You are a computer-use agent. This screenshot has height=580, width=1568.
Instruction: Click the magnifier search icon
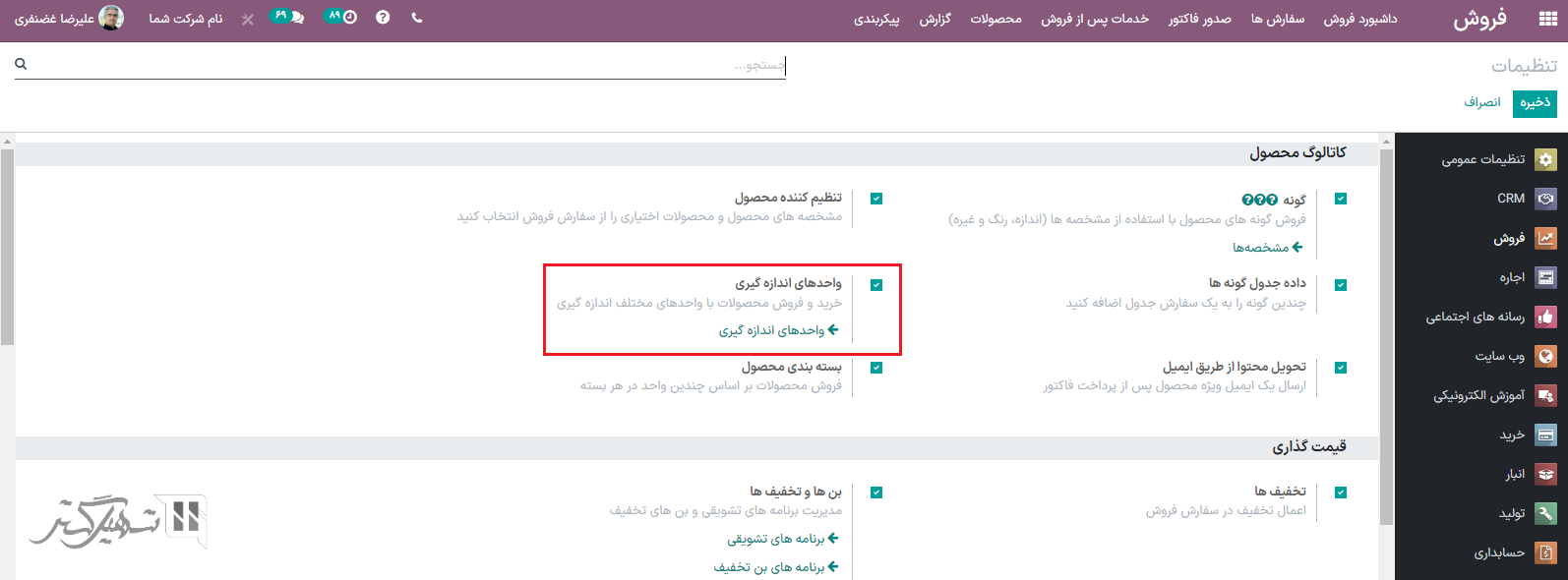pyautogui.click(x=21, y=64)
